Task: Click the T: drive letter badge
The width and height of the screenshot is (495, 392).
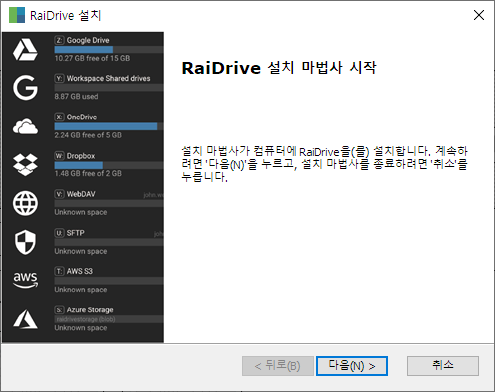Action: click(59, 271)
